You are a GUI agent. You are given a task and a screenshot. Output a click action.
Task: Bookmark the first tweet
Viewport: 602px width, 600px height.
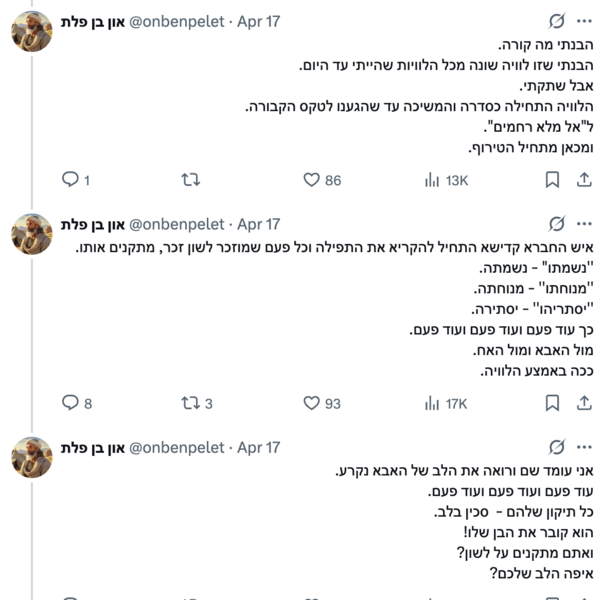point(552,180)
